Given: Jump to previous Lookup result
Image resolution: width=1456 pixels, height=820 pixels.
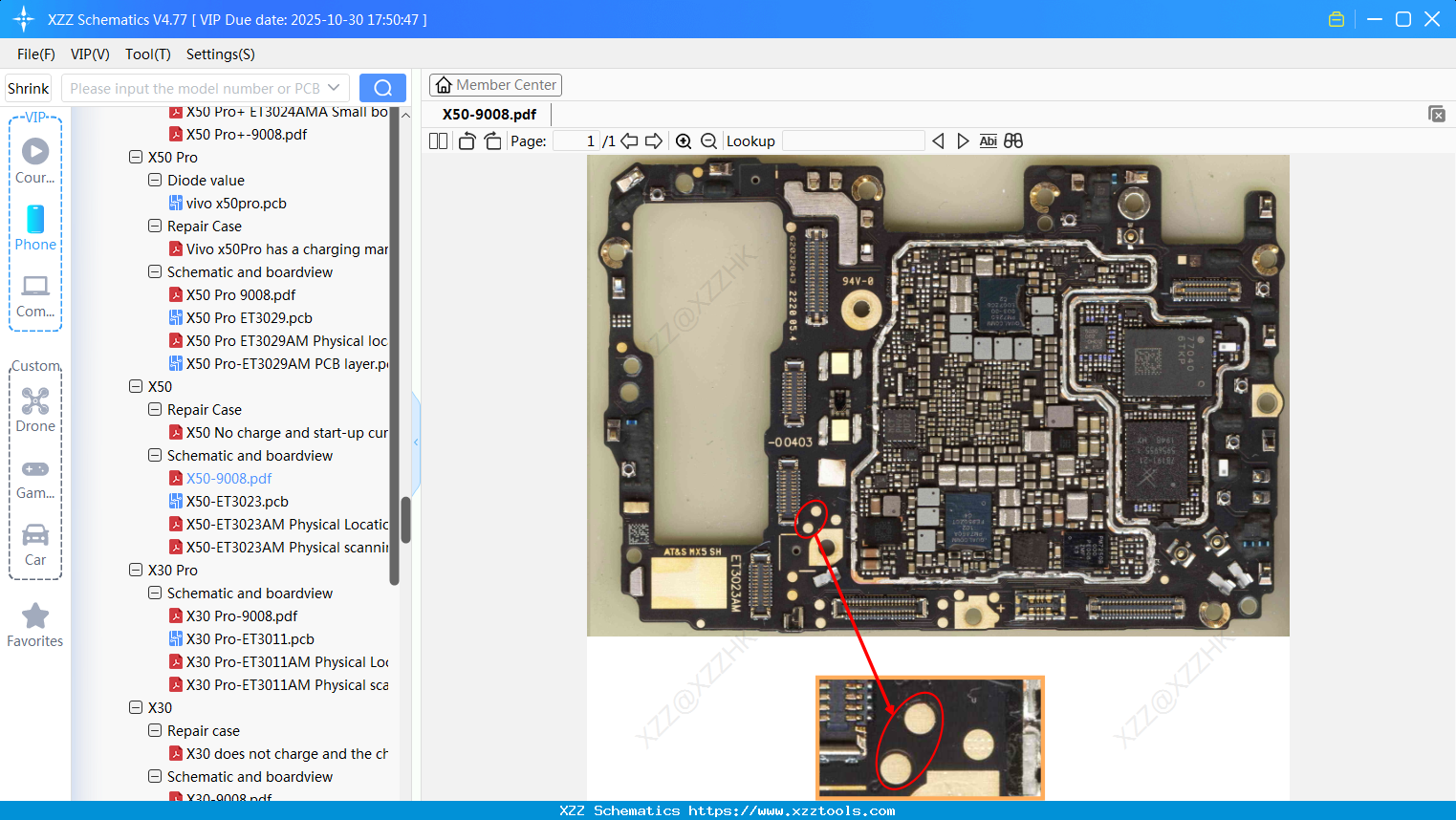Looking at the screenshot, I should tap(938, 140).
